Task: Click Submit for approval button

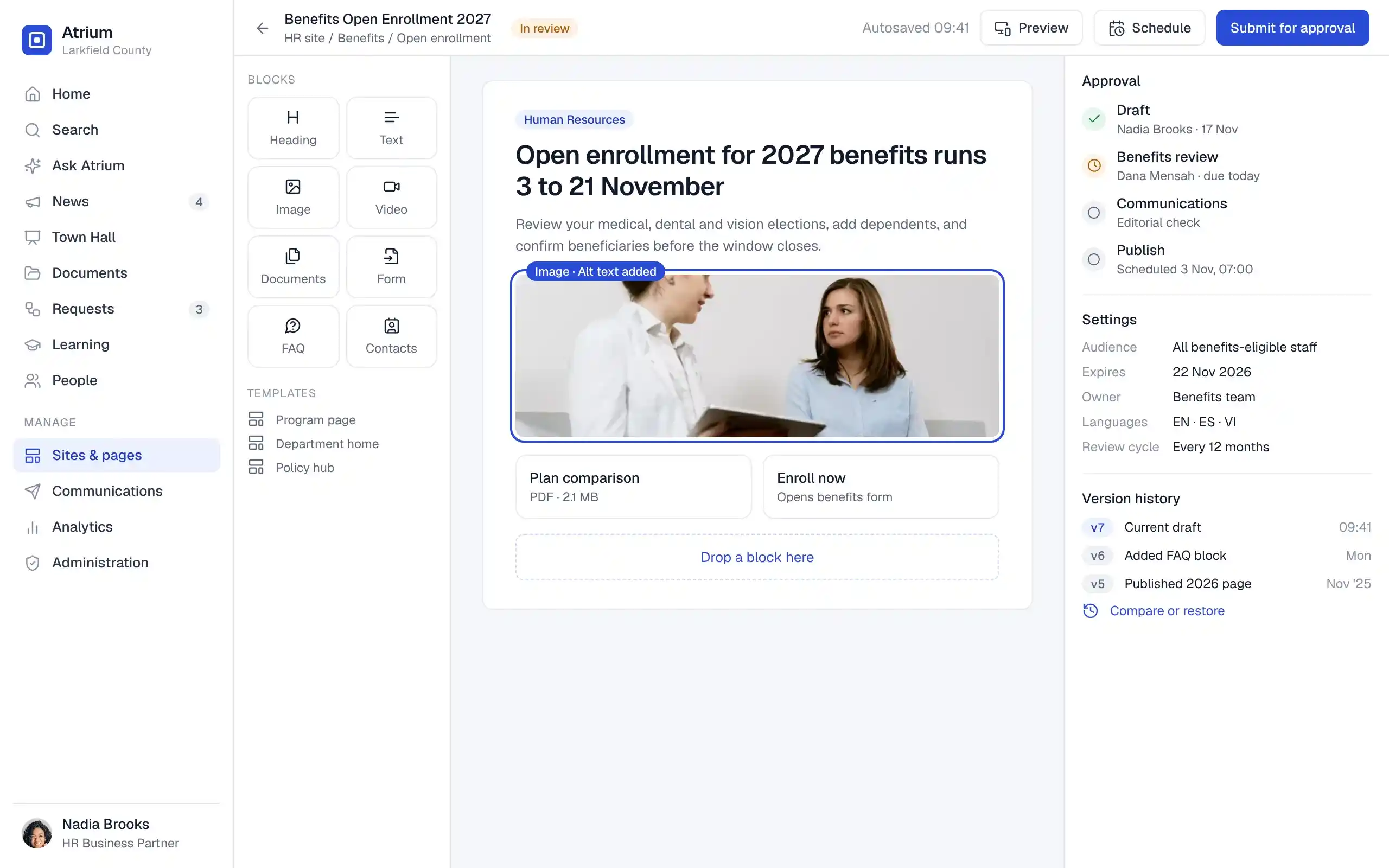Action: tap(1292, 28)
